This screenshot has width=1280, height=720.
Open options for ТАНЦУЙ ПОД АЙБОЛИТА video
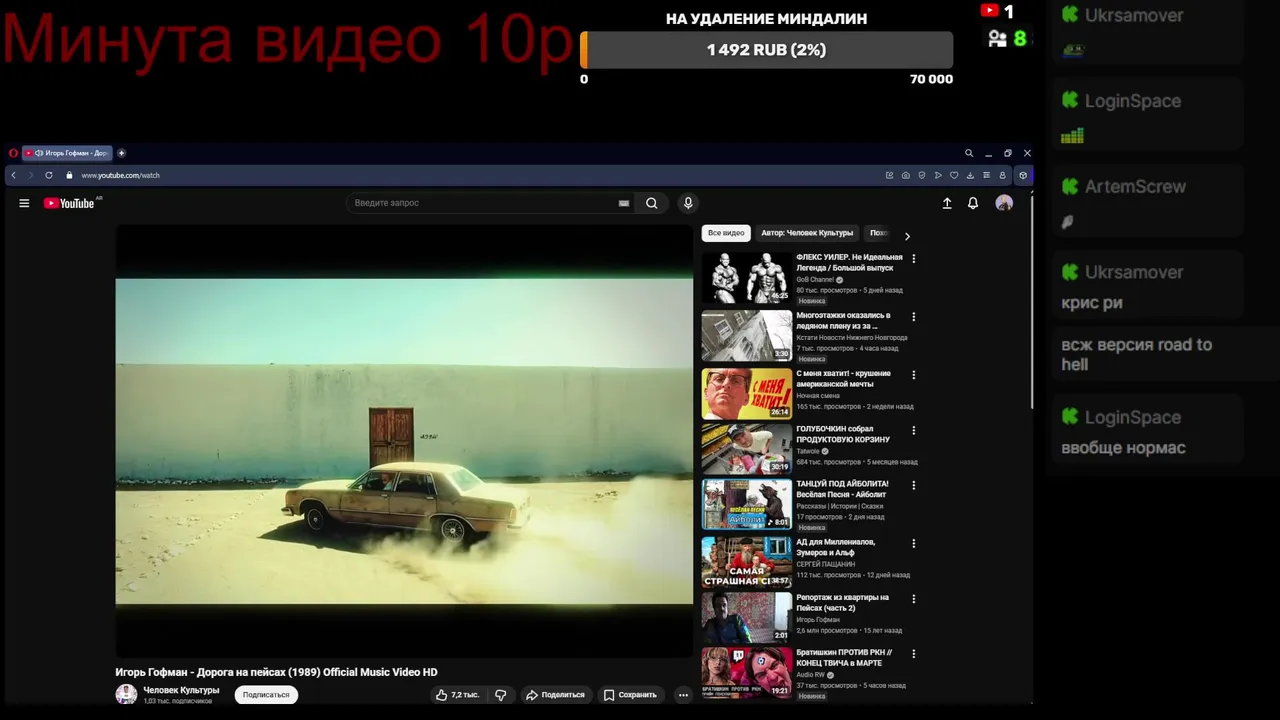pos(913,485)
